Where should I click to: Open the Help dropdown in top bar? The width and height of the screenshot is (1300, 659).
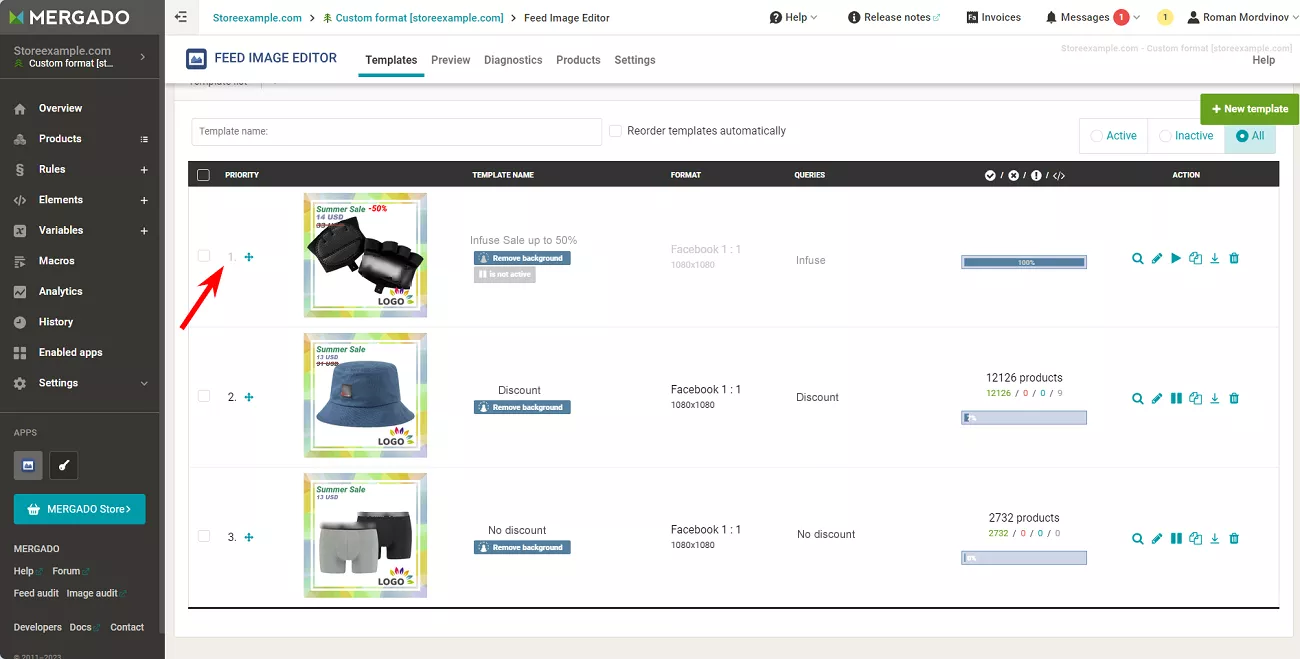click(793, 17)
